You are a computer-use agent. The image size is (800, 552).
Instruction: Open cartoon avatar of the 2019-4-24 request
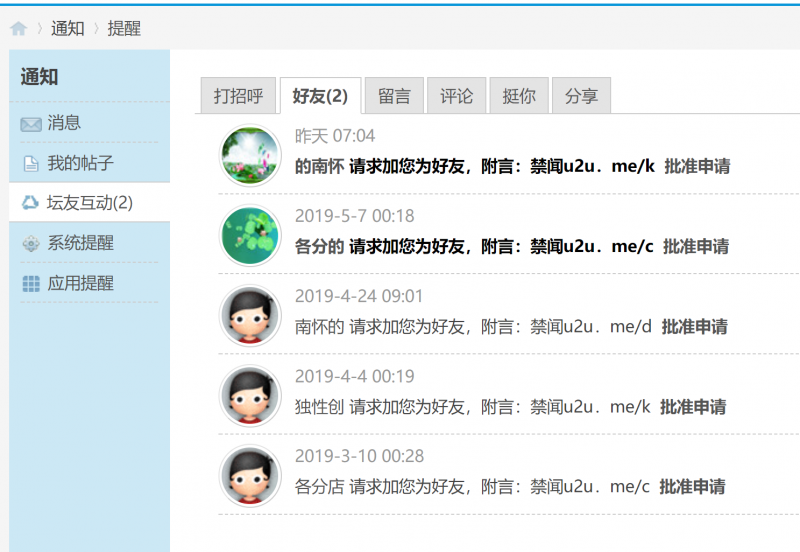[249, 316]
